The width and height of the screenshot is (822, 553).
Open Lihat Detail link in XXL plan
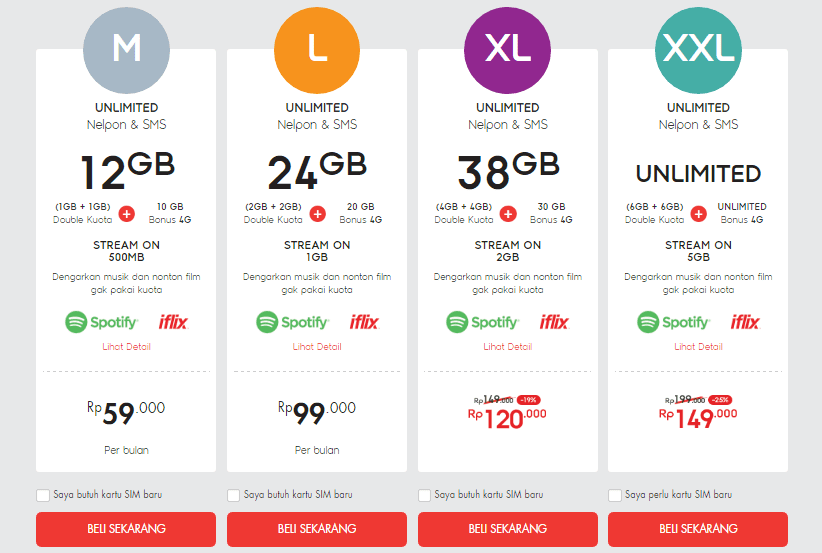698,346
